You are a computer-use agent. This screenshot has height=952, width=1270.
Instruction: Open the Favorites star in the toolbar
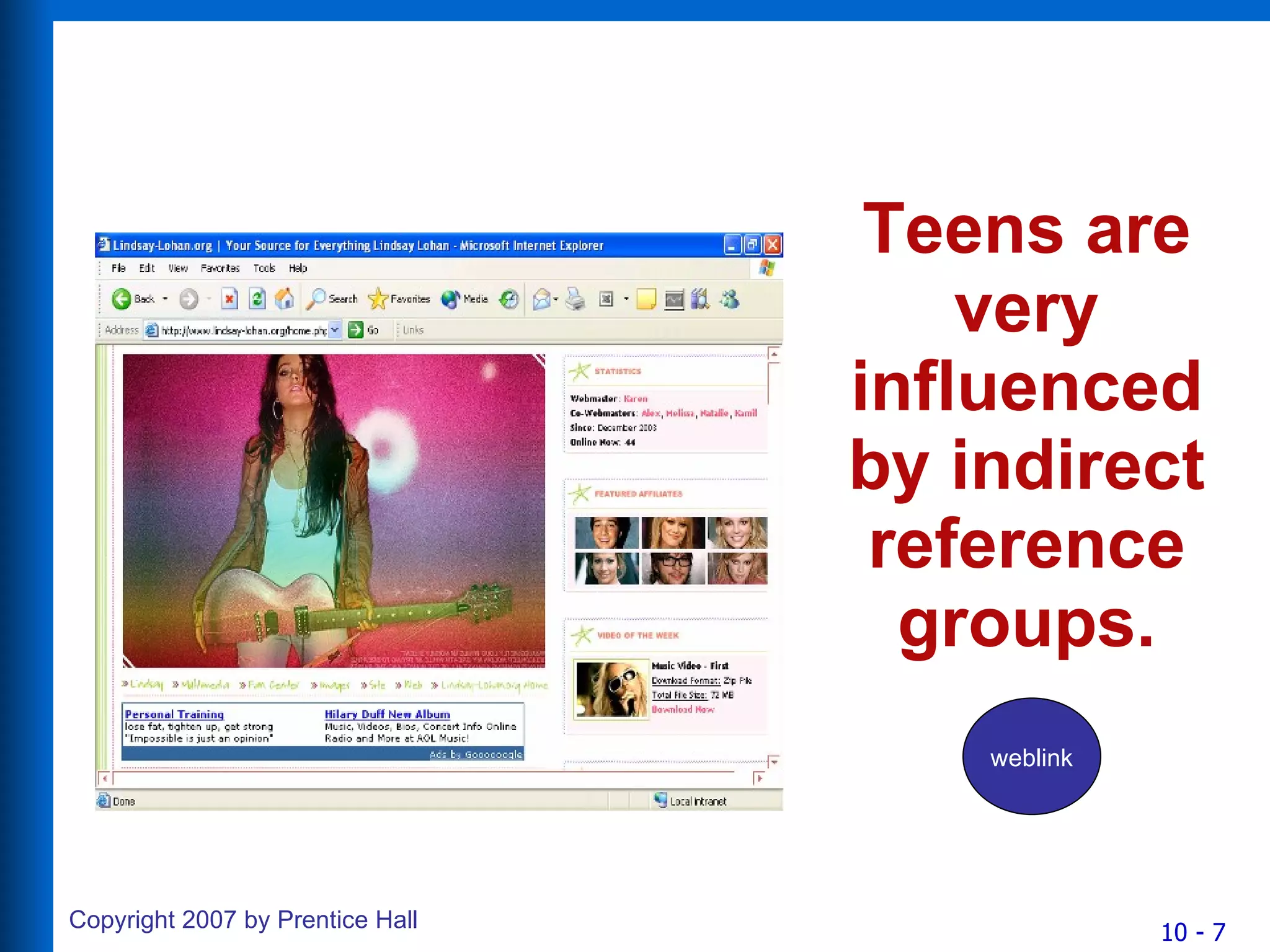378,299
